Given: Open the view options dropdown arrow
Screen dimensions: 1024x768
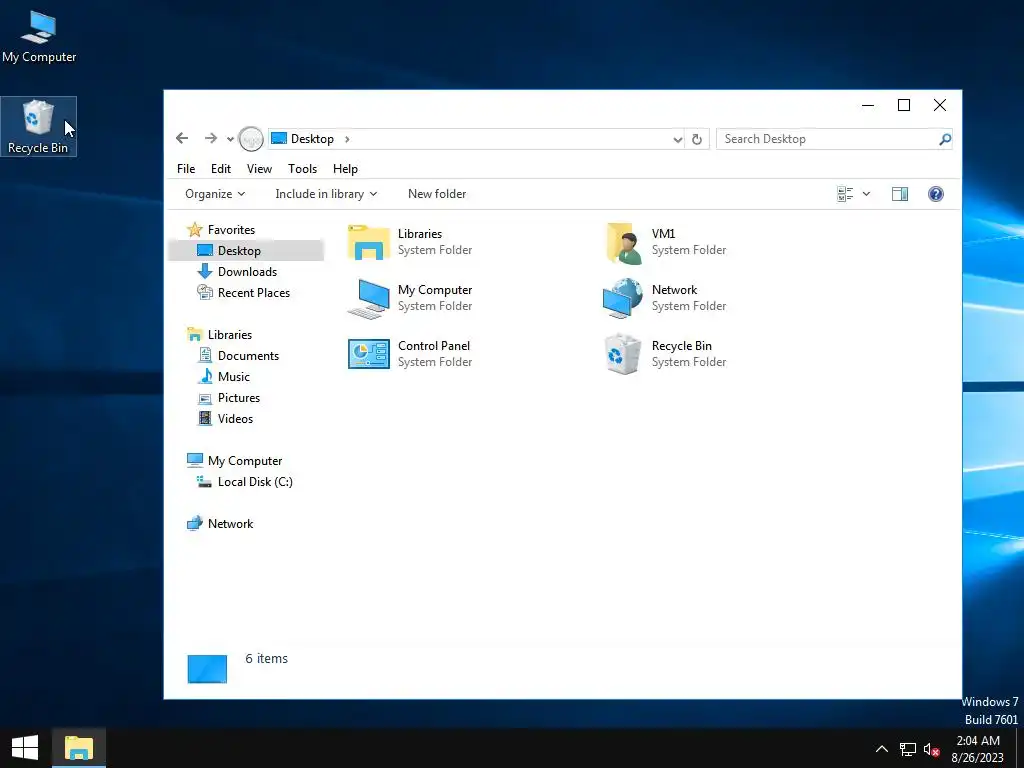Looking at the screenshot, I should pyautogui.click(x=866, y=194).
